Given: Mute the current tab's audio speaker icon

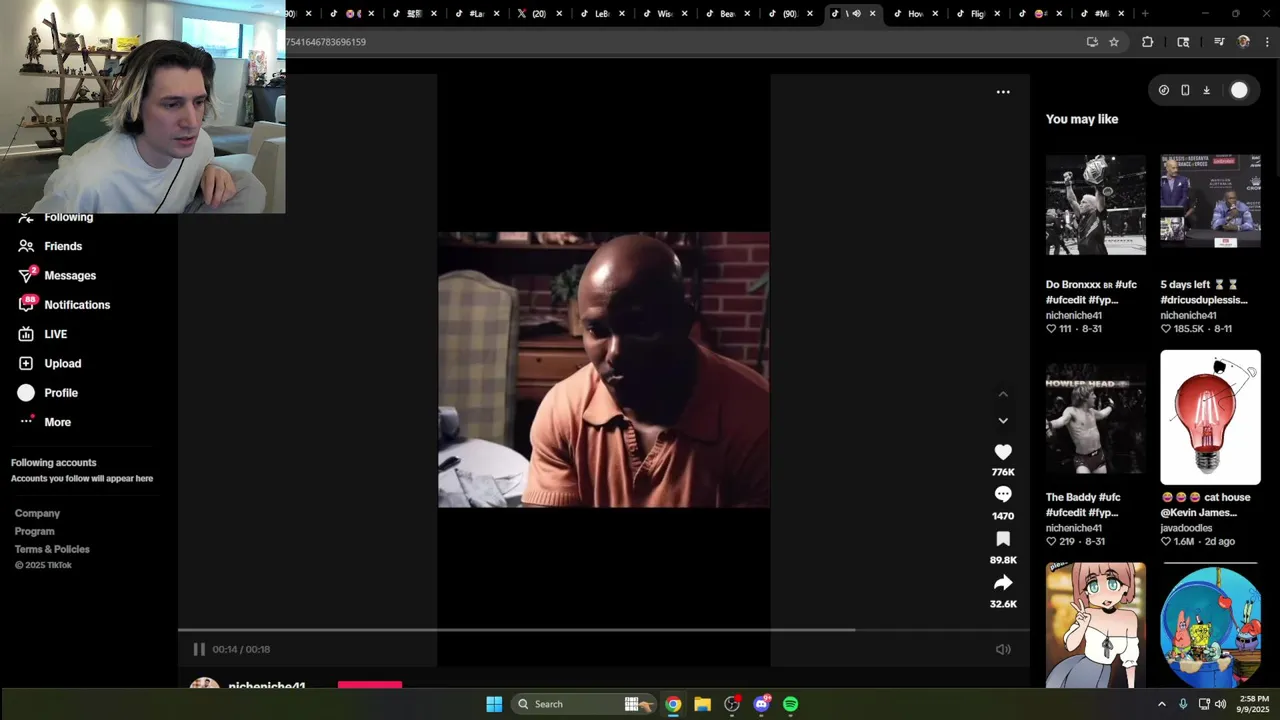Looking at the screenshot, I should 856,14.
